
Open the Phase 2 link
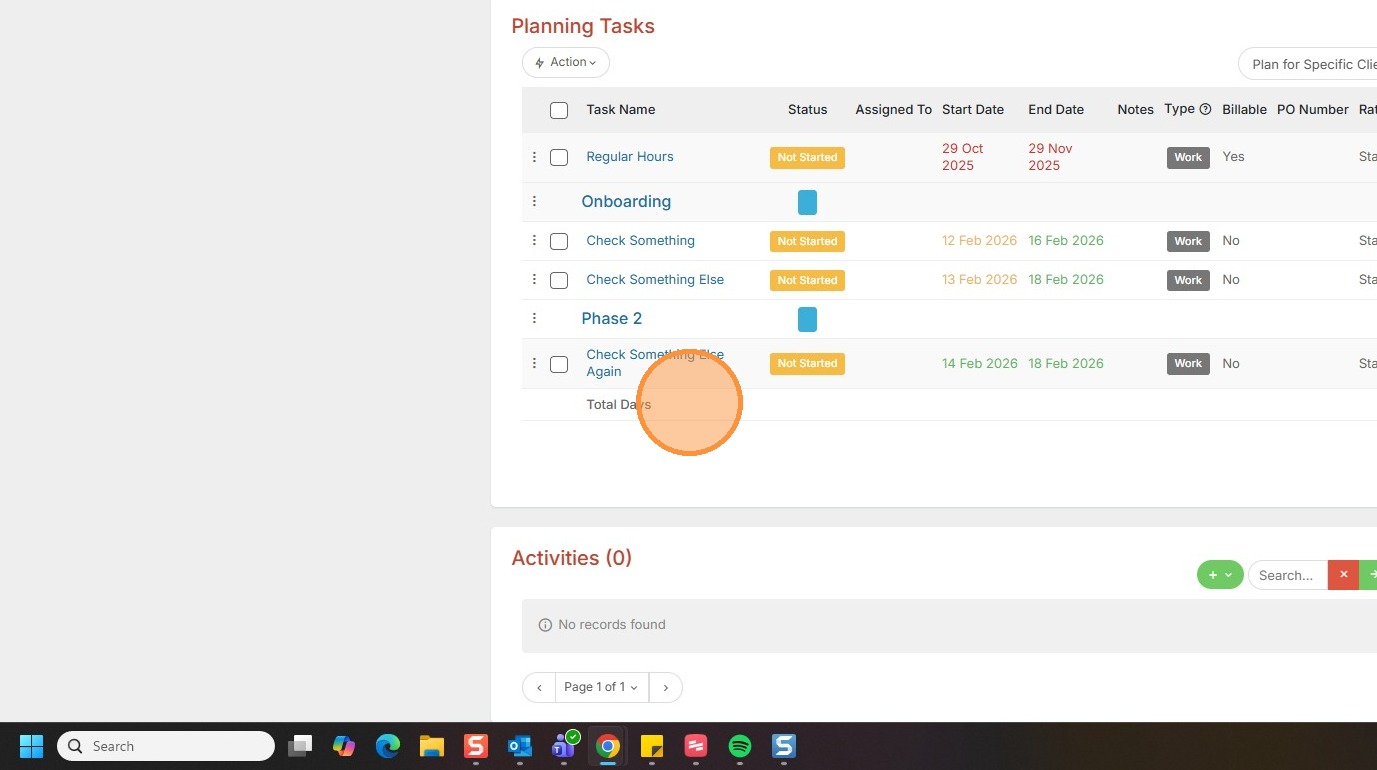pyautogui.click(x=612, y=318)
